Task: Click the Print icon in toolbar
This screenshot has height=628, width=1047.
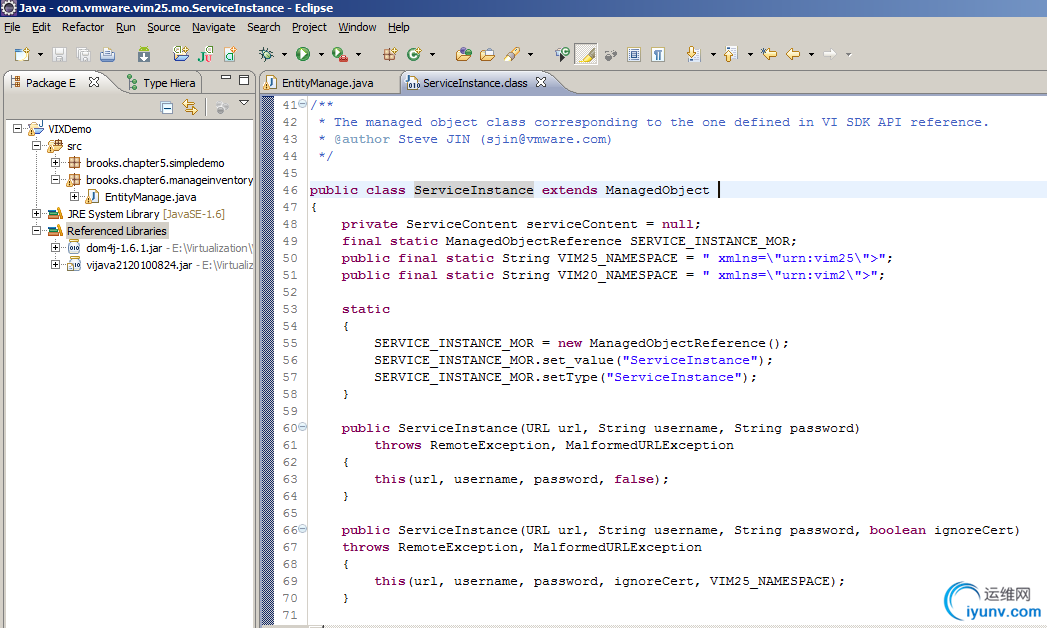Action: [x=107, y=54]
